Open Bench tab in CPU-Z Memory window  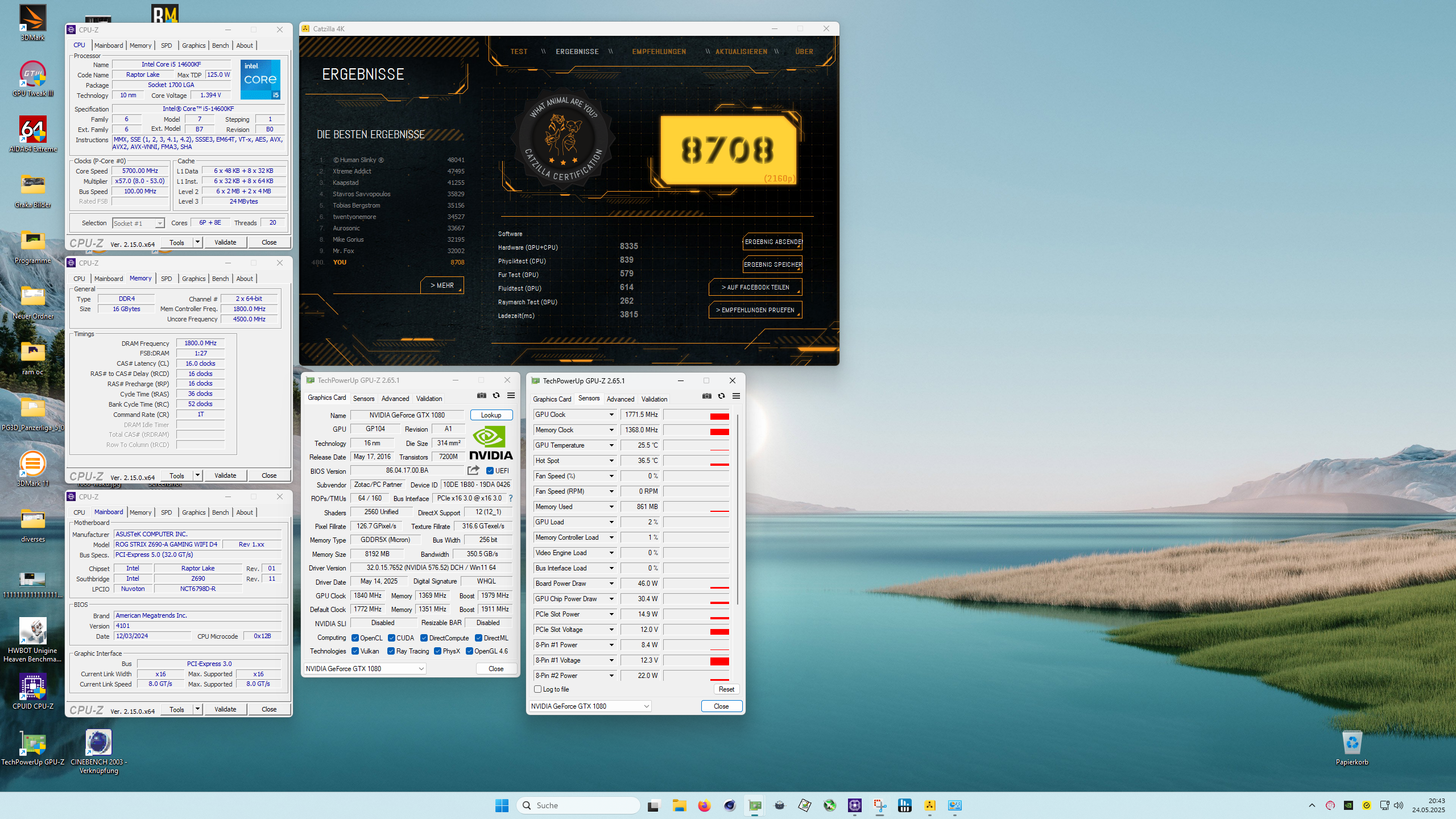point(220,279)
